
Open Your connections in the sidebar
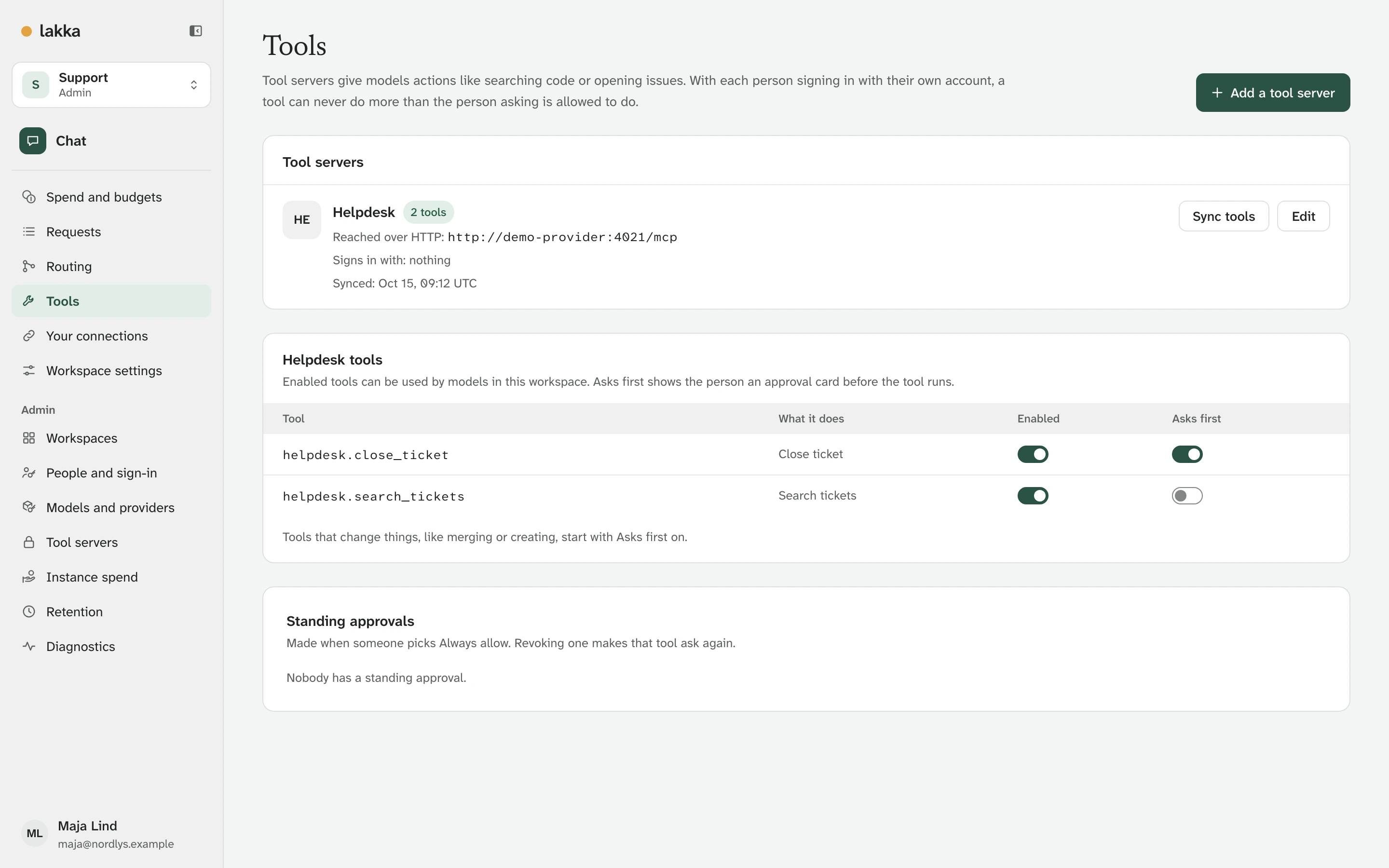[111, 336]
